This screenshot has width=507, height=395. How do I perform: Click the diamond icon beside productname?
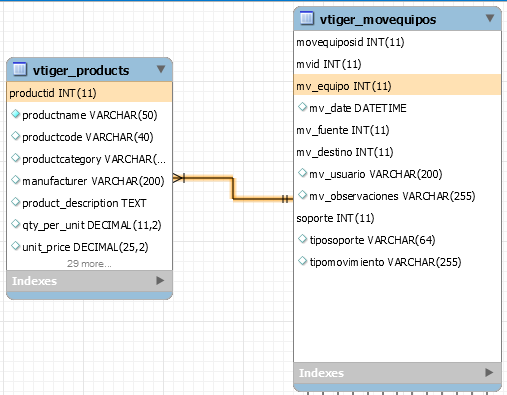click(x=15, y=114)
